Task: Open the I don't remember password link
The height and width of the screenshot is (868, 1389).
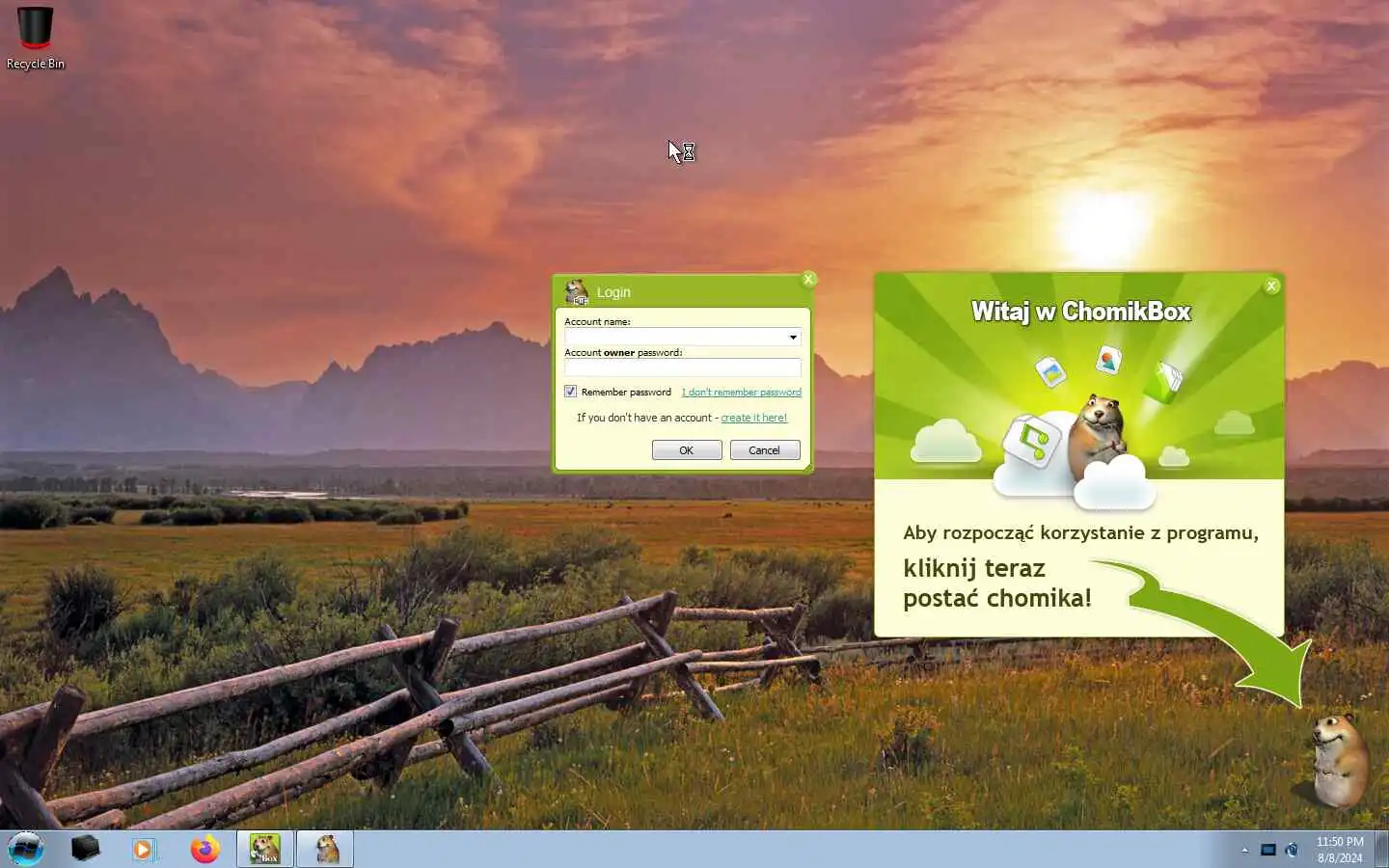Action: (742, 392)
